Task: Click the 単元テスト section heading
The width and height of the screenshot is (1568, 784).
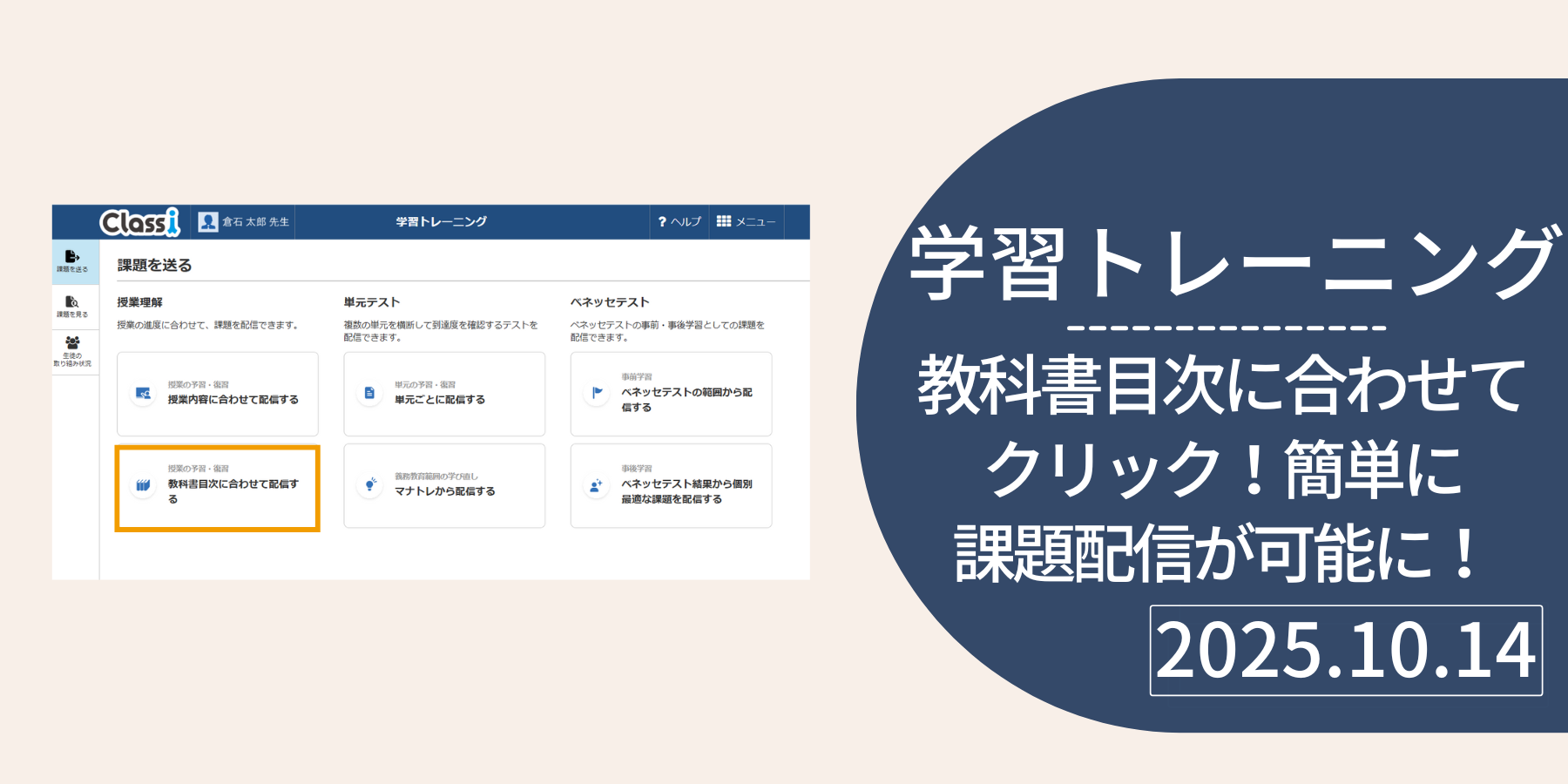Action: coord(371,302)
